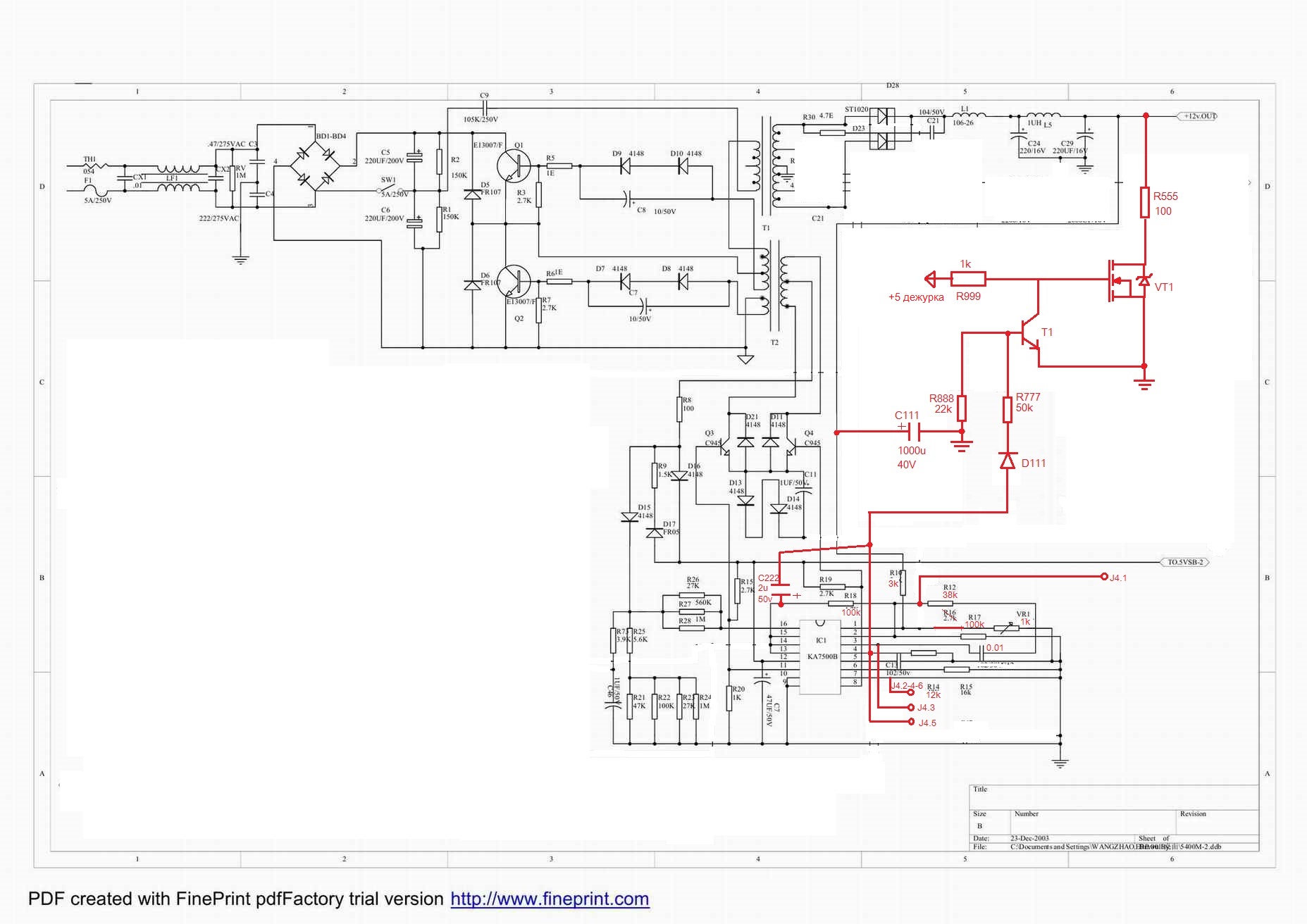The width and height of the screenshot is (1307, 924).
Task: Click the BD1-BD4 bridge rectifier diamond
Action: coord(314,166)
